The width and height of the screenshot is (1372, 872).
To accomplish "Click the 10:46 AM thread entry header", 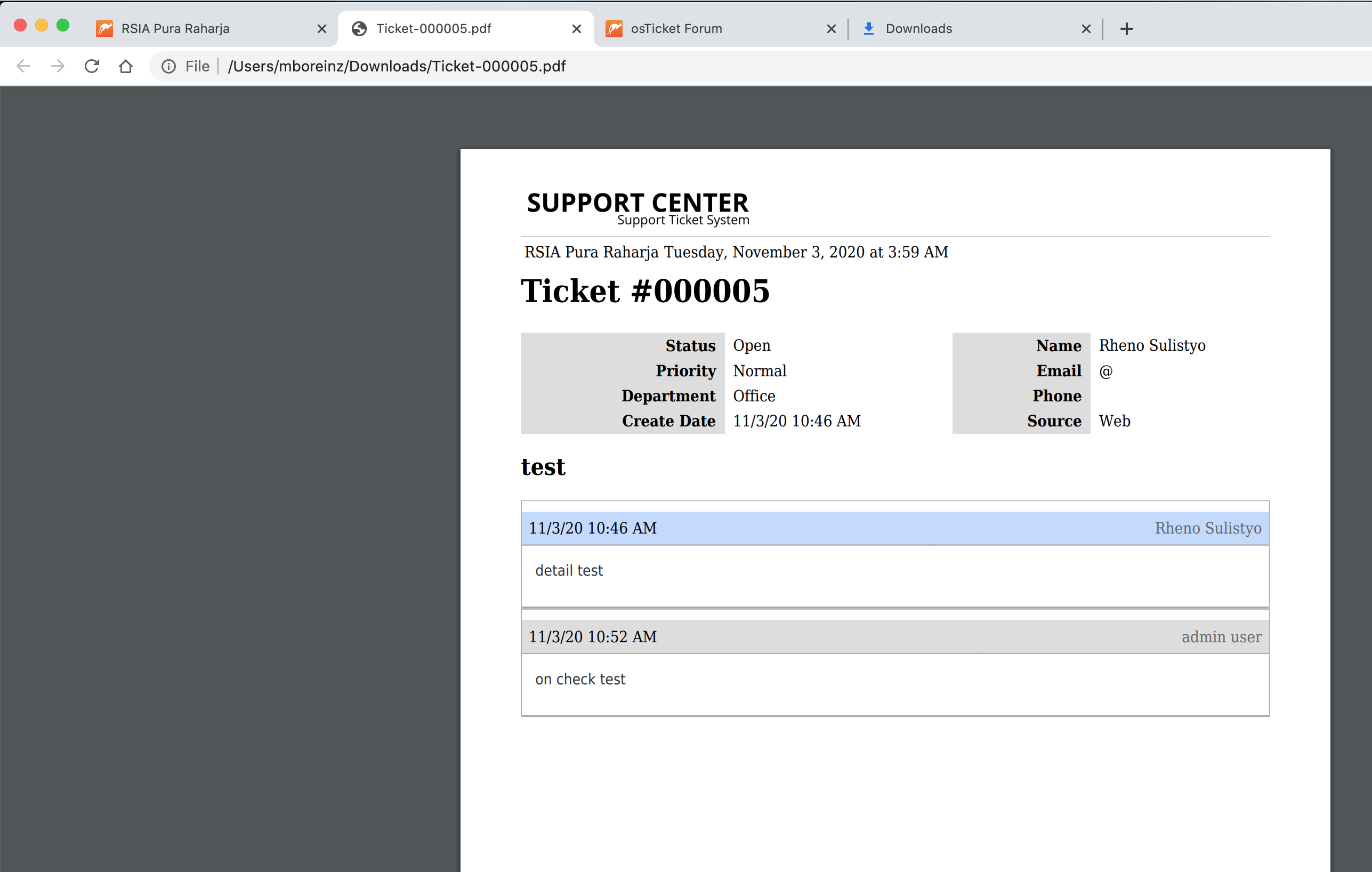I will point(894,528).
